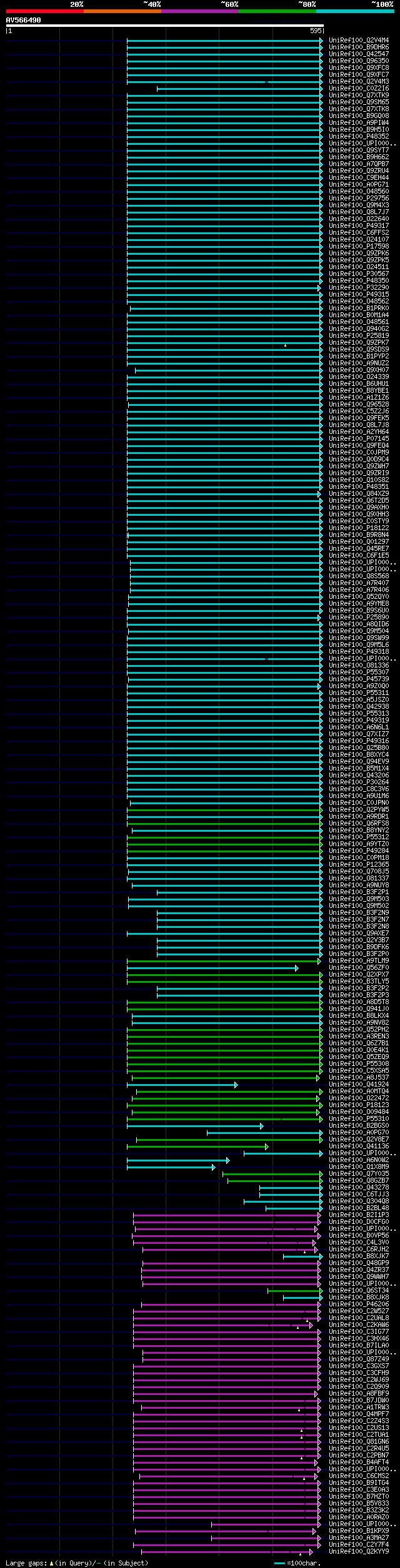Click the 595 query end position label
This screenshot has height=1568, width=400.
(316, 31)
